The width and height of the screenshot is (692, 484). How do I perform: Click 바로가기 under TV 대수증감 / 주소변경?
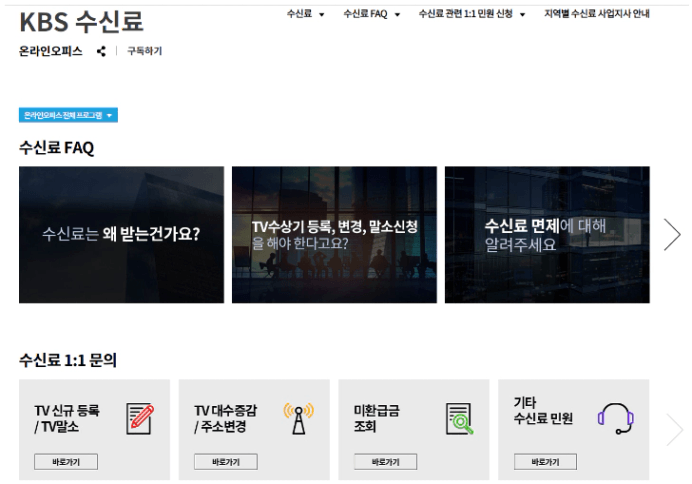pos(226,462)
